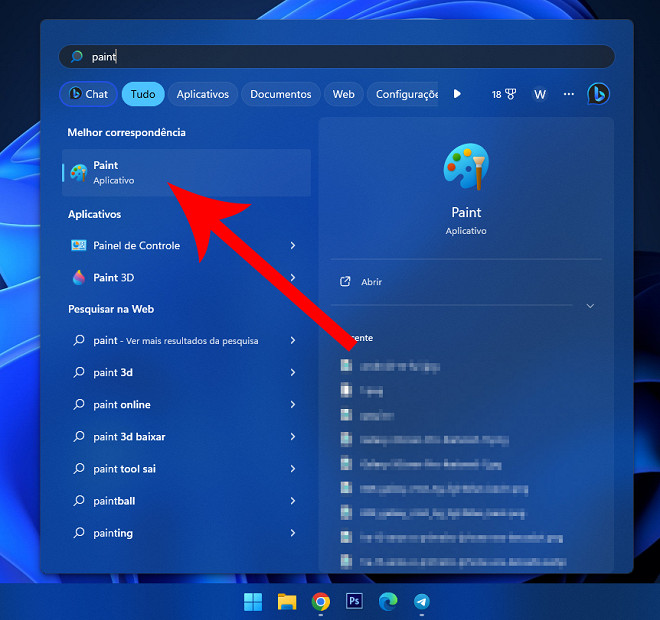Open the Chat button with Bing

tap(88, 94)
